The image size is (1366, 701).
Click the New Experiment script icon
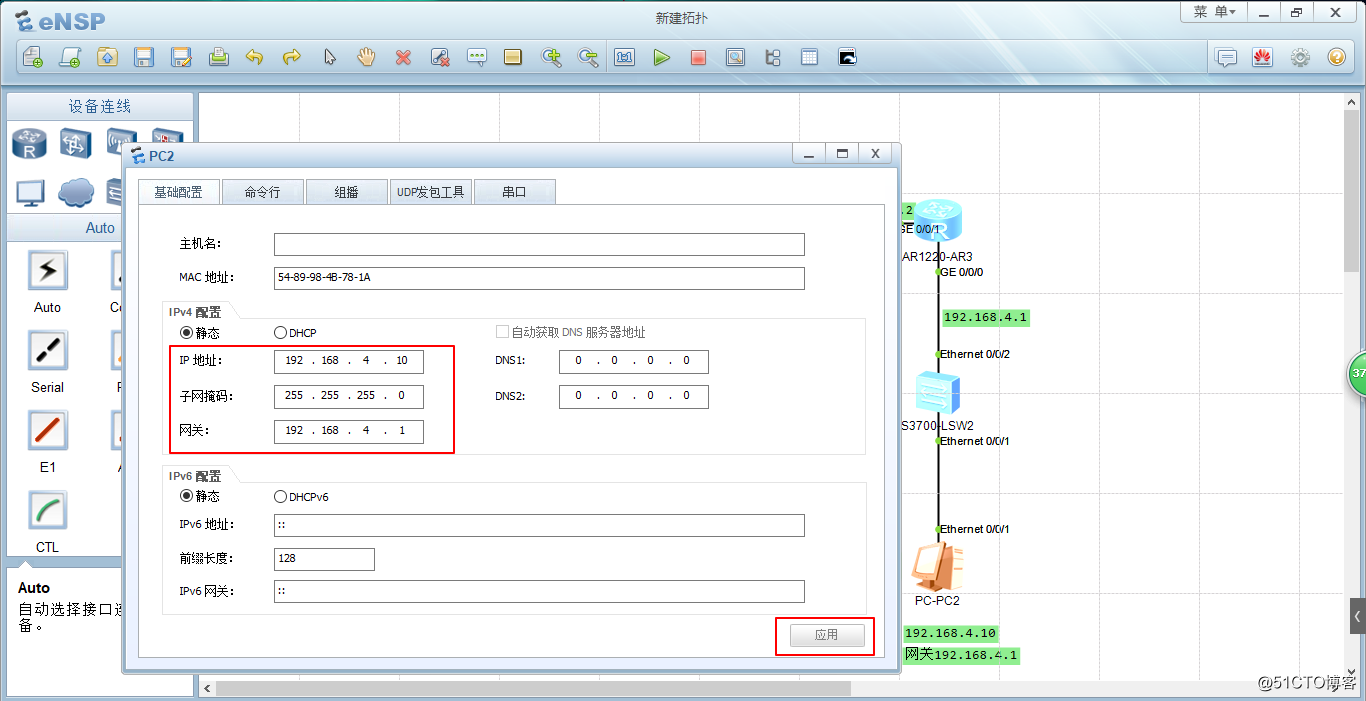pyautogui.click(x=69, y=57)
